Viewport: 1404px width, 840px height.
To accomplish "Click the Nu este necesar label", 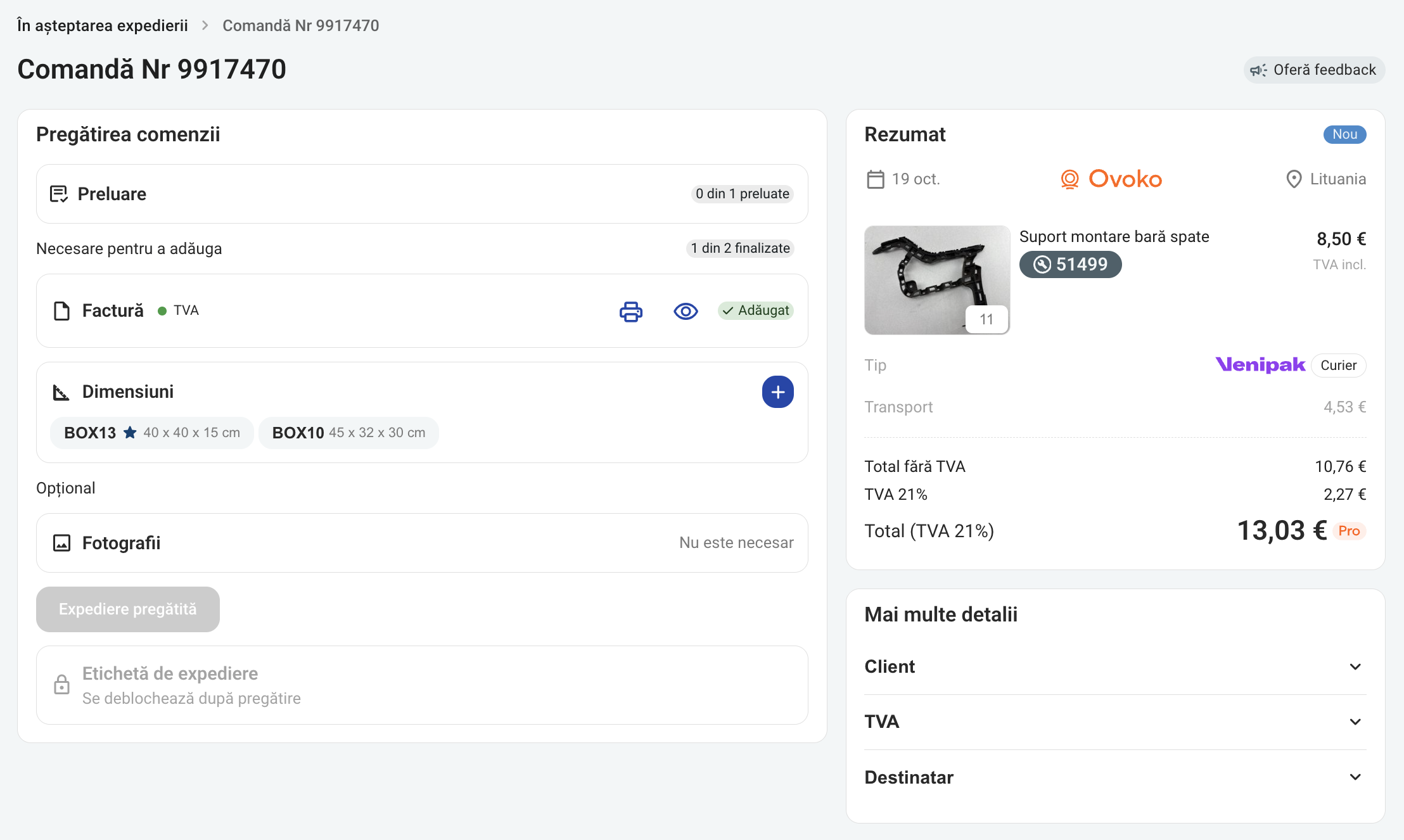I will pos(736,543).
